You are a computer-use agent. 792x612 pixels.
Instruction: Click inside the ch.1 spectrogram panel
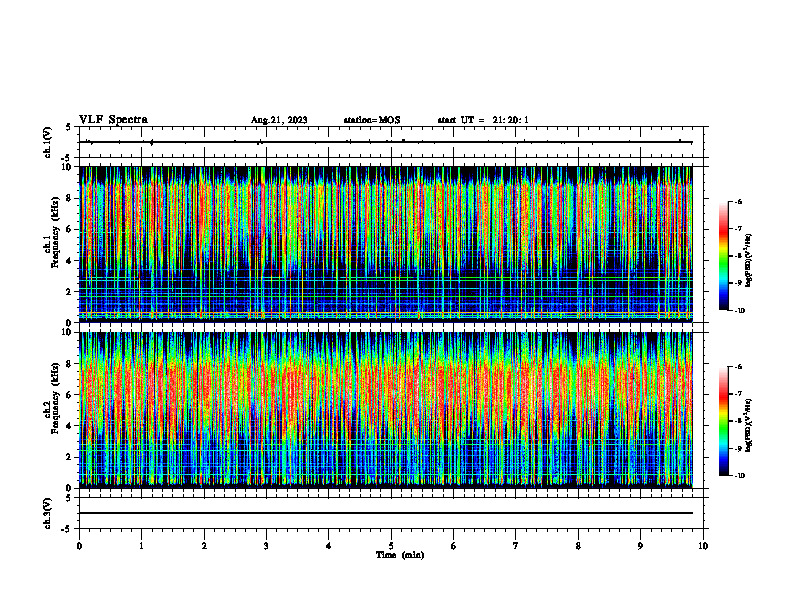click(386, 244)
